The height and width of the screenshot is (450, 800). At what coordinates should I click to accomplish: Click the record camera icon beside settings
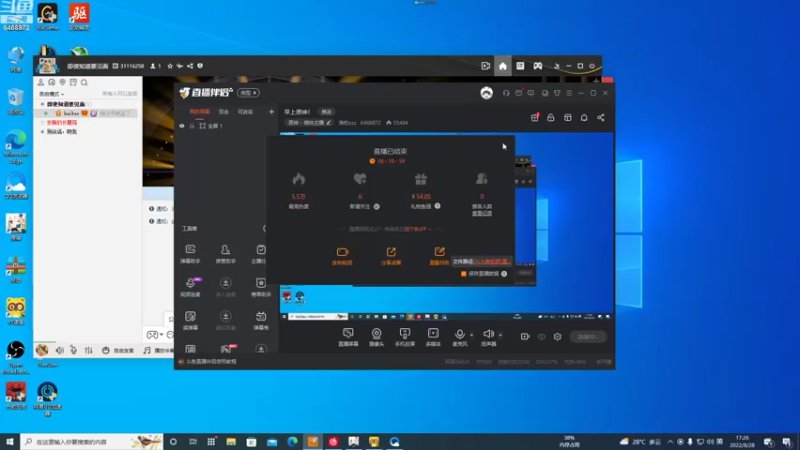coord(525,337)
